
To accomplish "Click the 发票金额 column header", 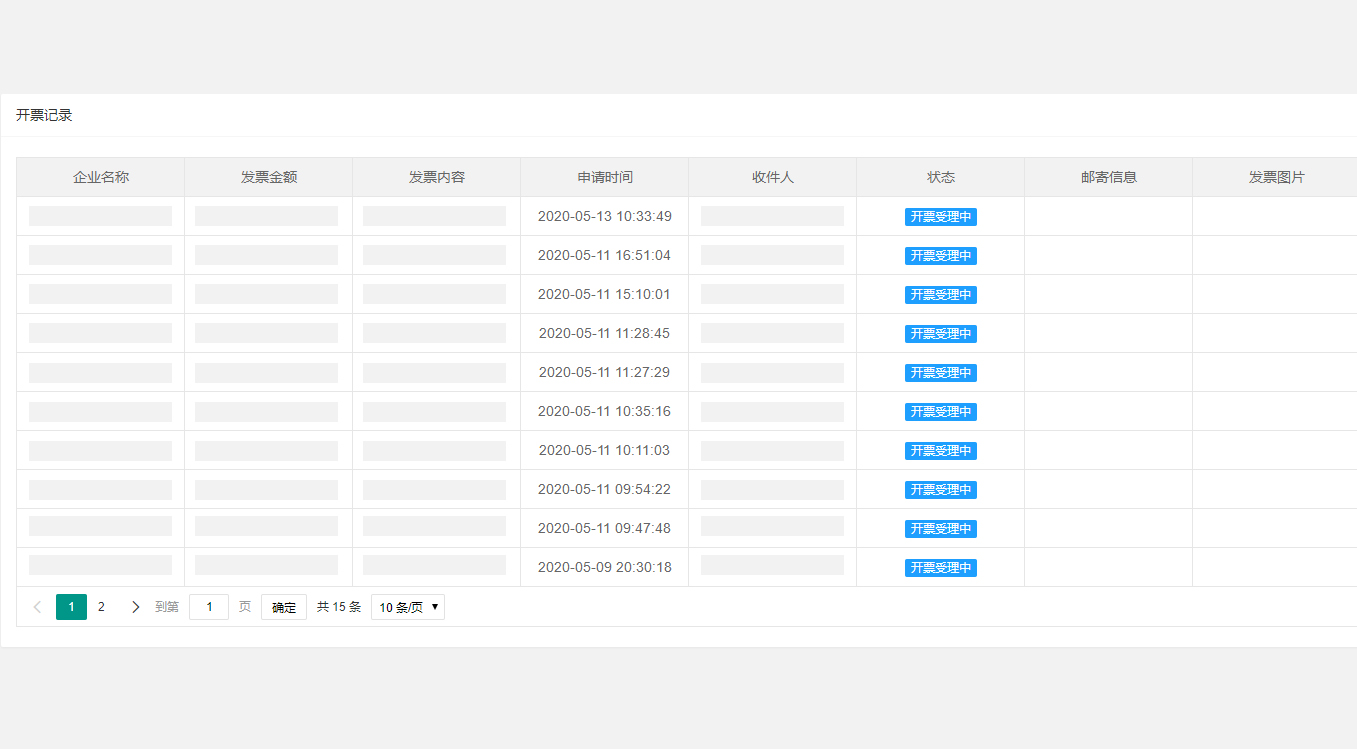I will [x=269, y=177].
